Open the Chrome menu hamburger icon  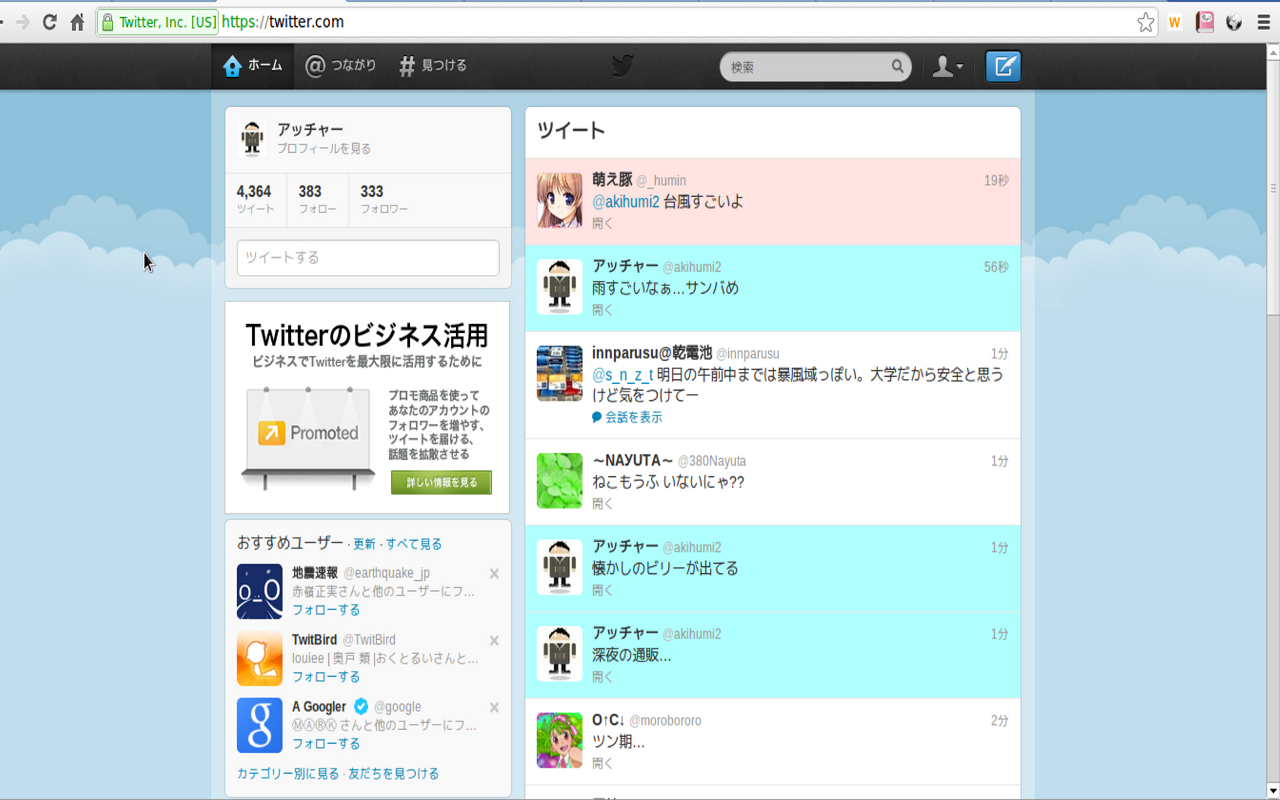click(1263, 22)
